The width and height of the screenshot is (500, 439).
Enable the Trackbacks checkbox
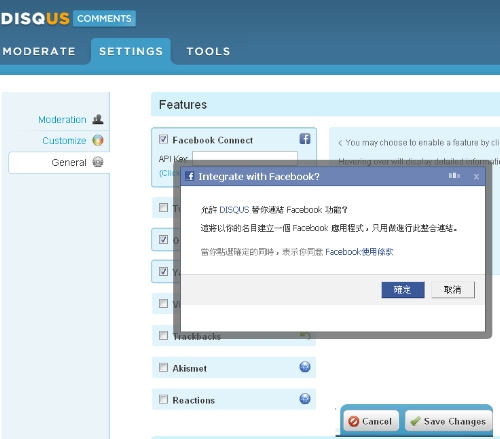click(163, 335)
